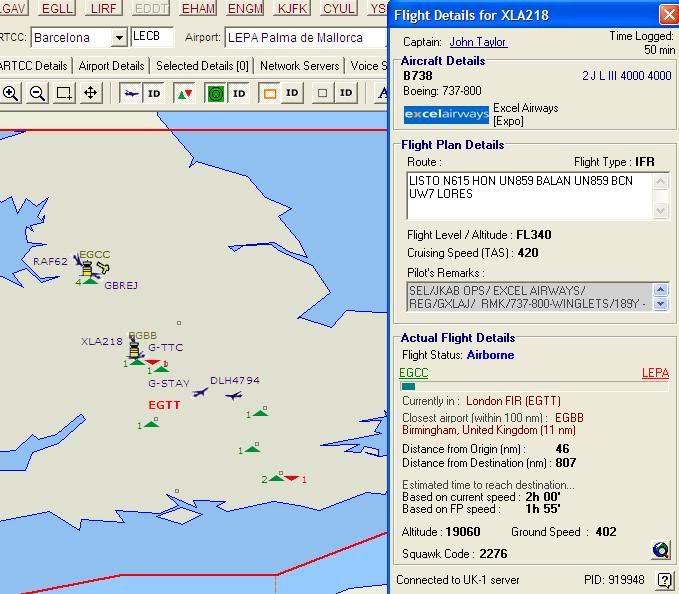Toggle aircraft display on the map
Screen dimensions: 679x594
point(132,93)
